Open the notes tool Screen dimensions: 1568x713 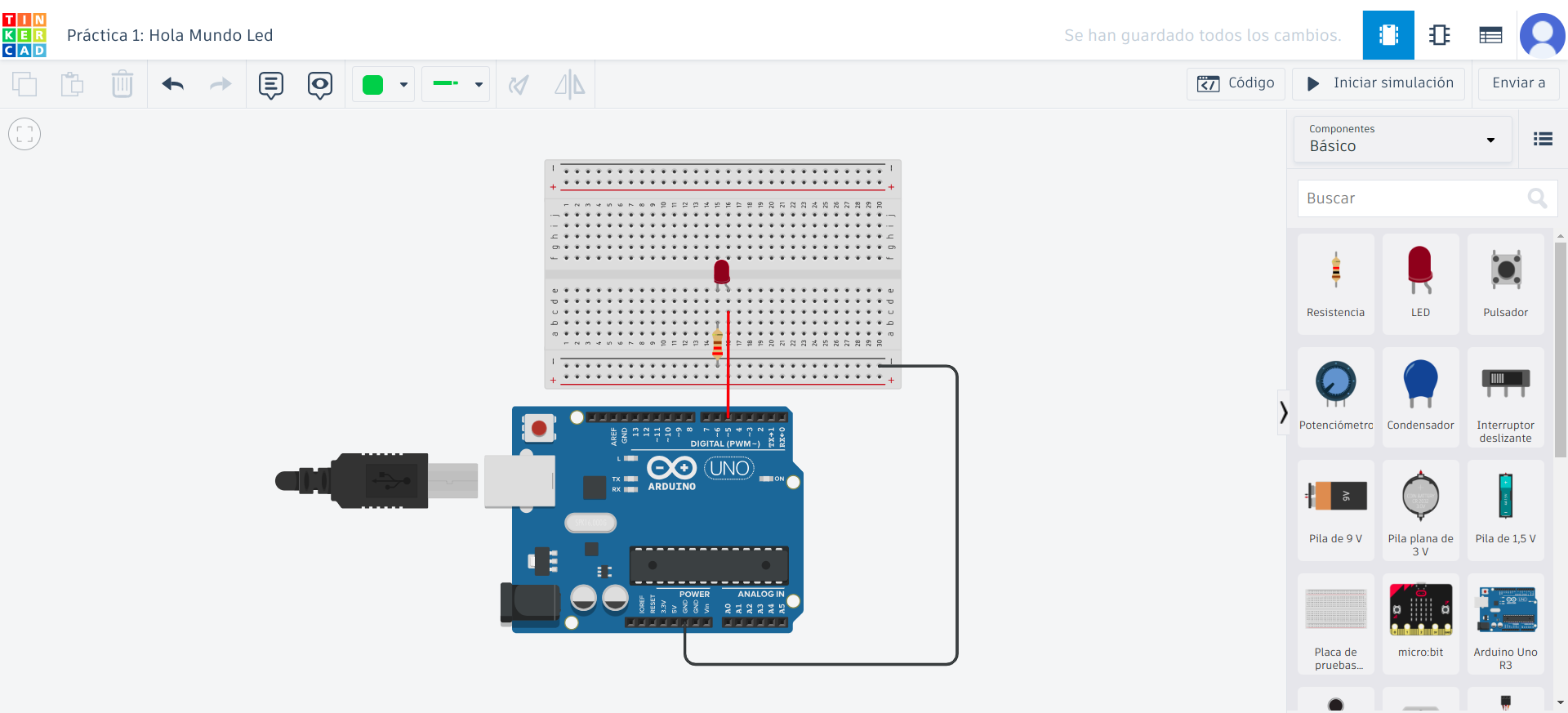(x=271, y=84)
